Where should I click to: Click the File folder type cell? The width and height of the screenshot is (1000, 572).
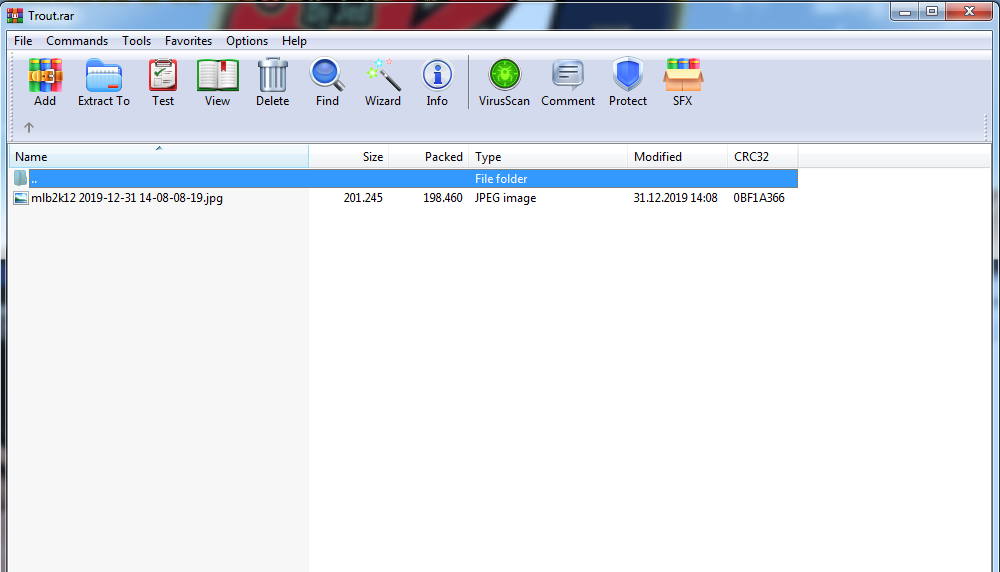(501, 179)
